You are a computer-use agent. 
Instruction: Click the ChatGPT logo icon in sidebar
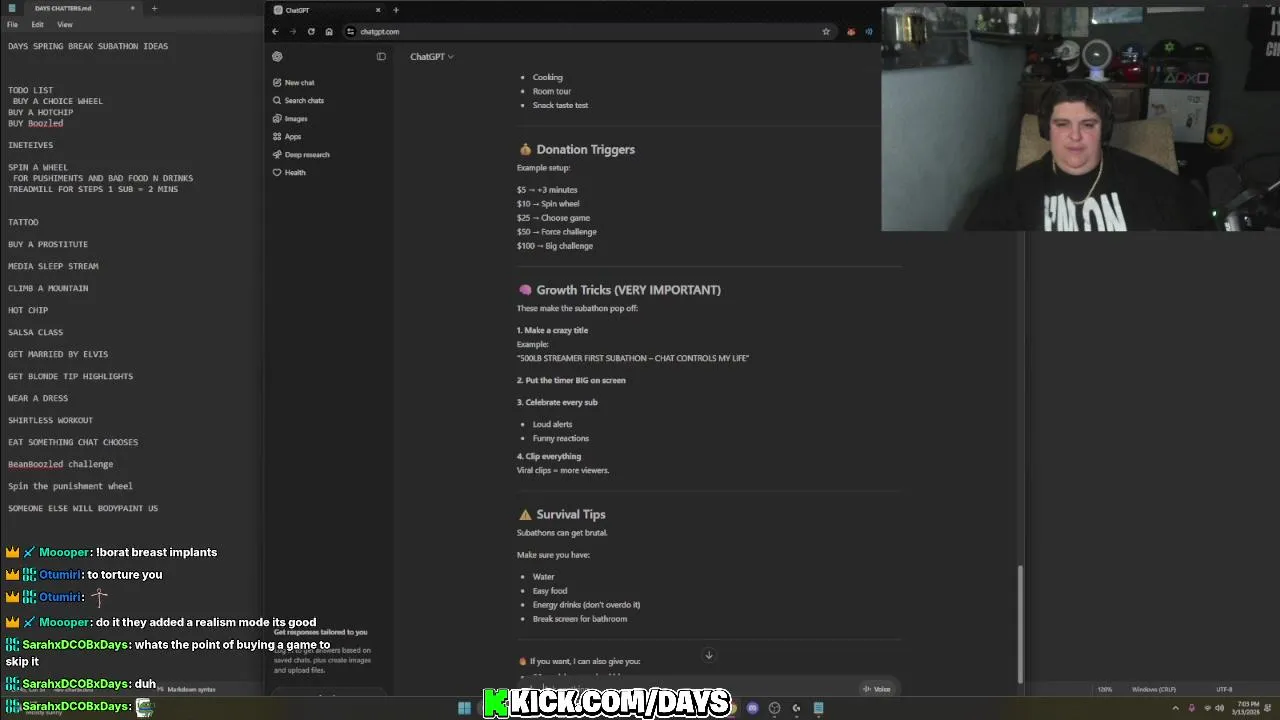click(x=277, y=57)
